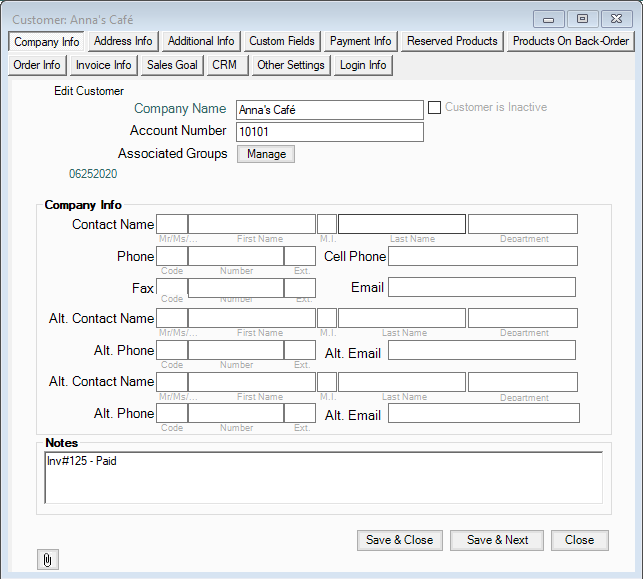
Task: Select the primary Email input field
Action: click(x=481, y=288)
